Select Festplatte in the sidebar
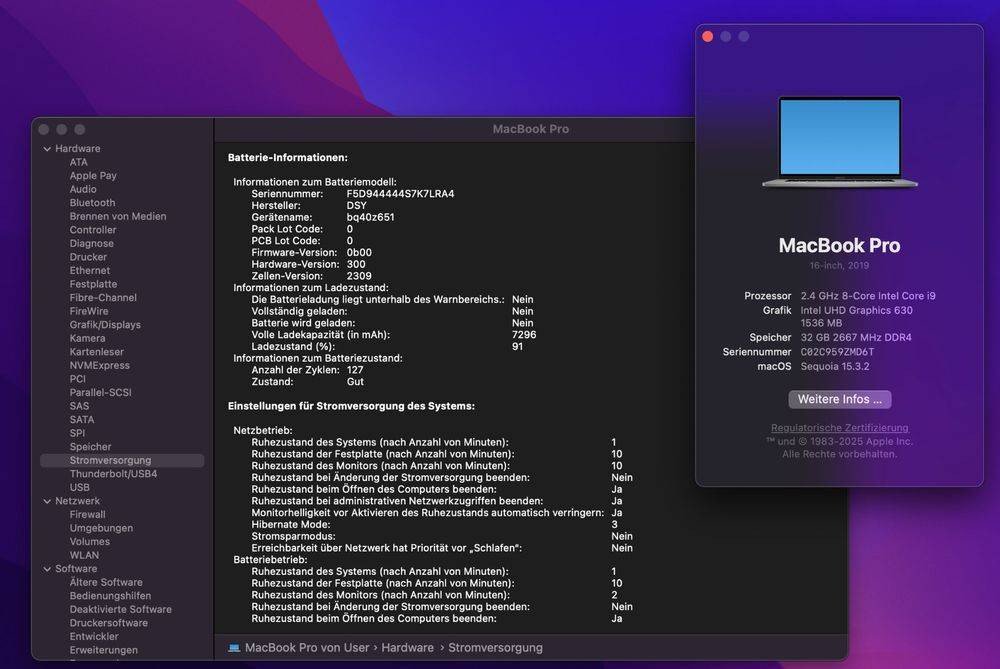Viewport: 1000px width, 669px height. pos(93,284)
